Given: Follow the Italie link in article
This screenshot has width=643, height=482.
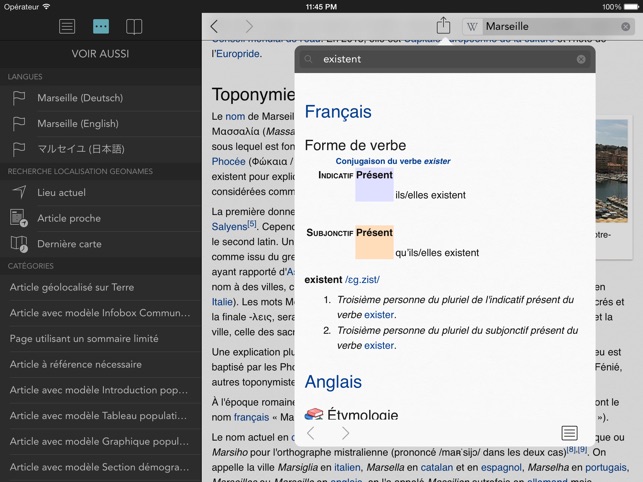Looking at the screenshot, I should tap(222, 302).
